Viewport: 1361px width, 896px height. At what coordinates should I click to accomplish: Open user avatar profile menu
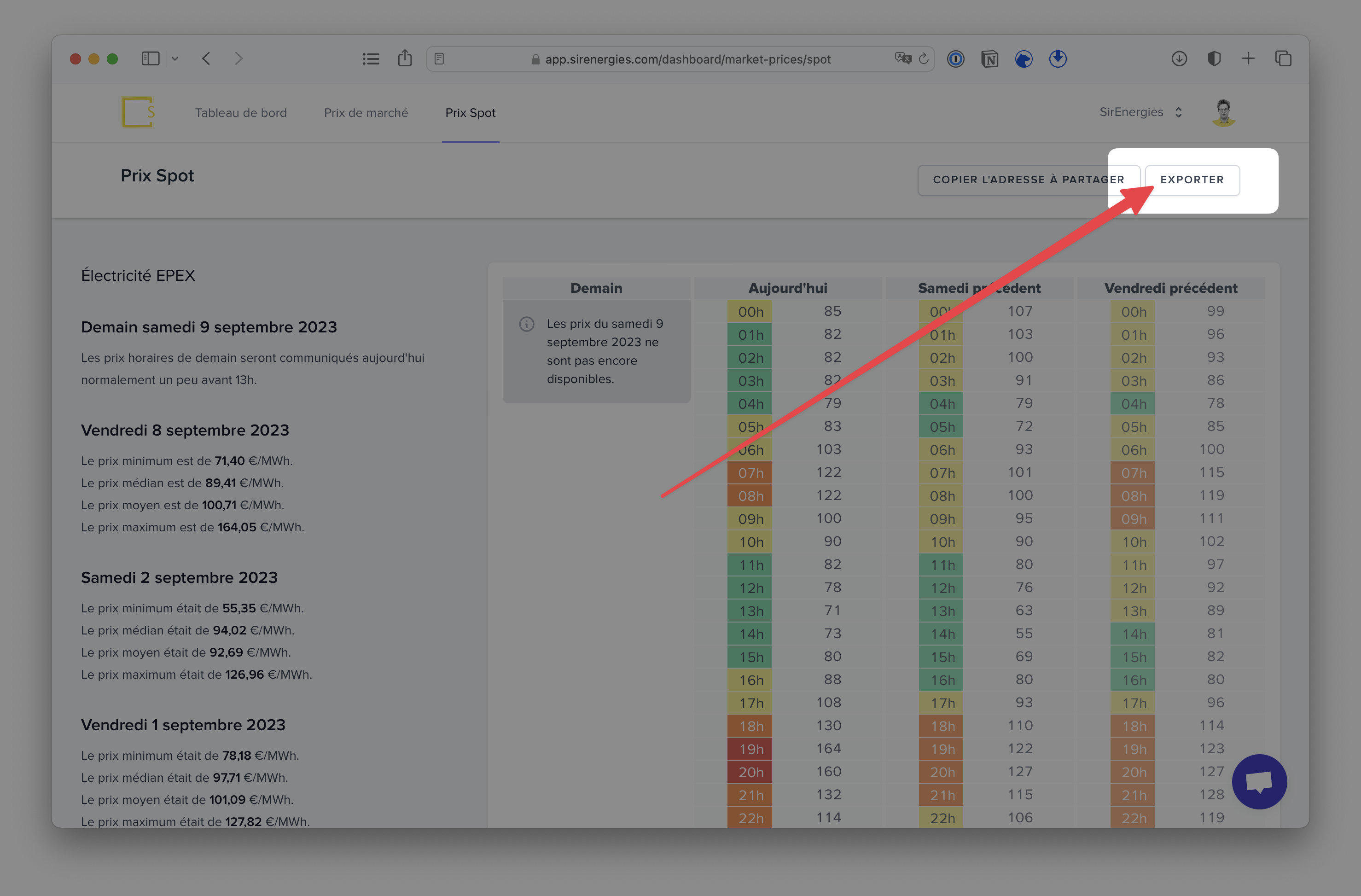[x=1224, y=112]
